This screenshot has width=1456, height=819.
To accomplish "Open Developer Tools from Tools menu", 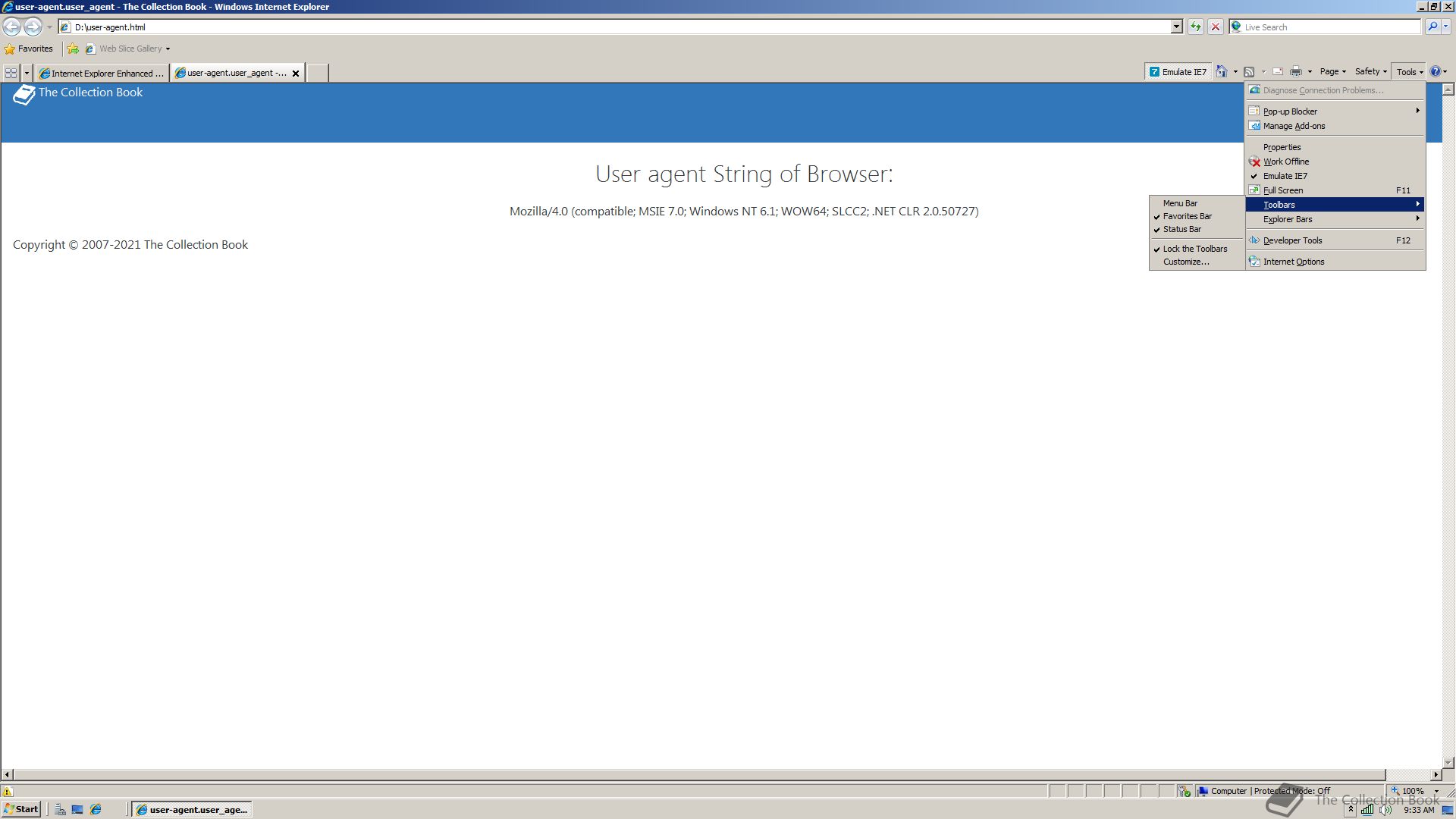I will click(1335, 240).
